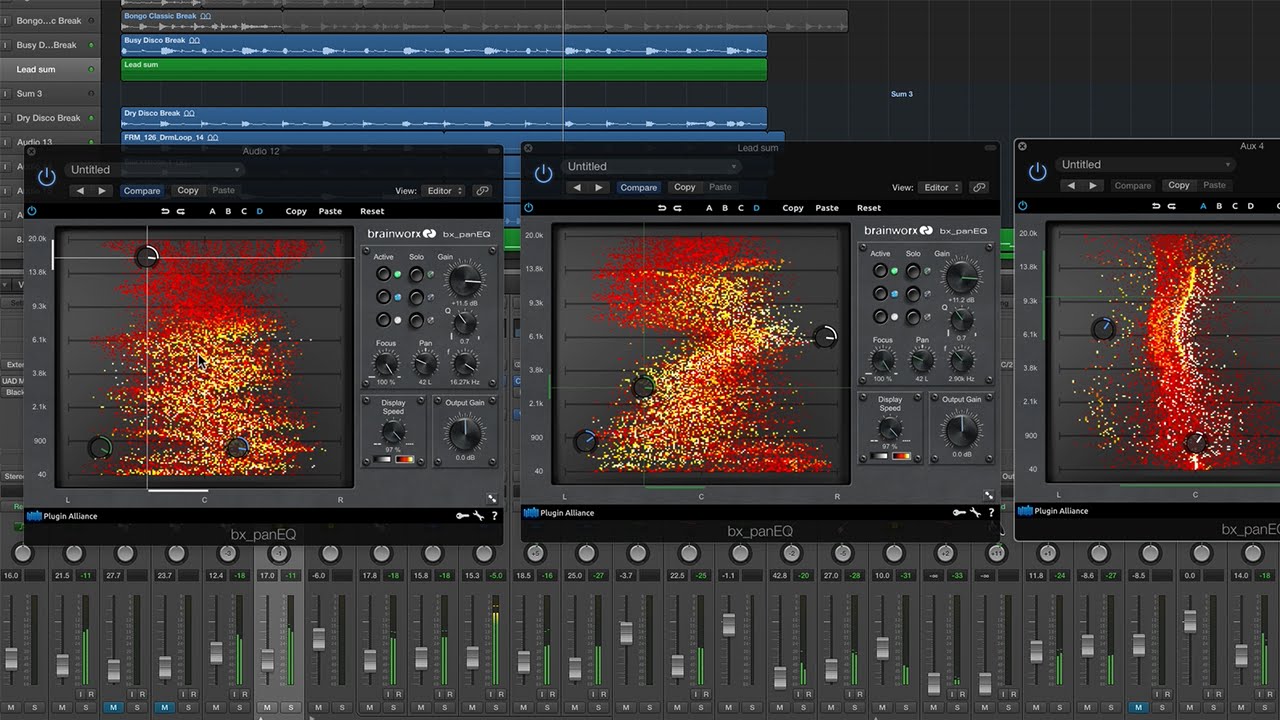
Task: Solo the blue band in the Lead sum plugin
Action: (x=913, y=294)
